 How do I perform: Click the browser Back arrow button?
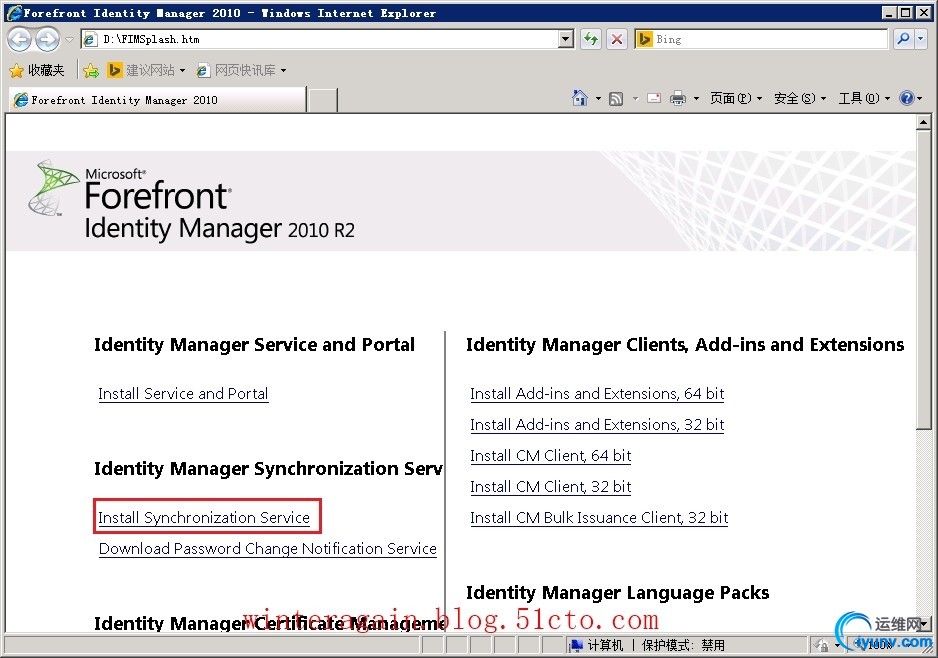(x=19, y=39)
